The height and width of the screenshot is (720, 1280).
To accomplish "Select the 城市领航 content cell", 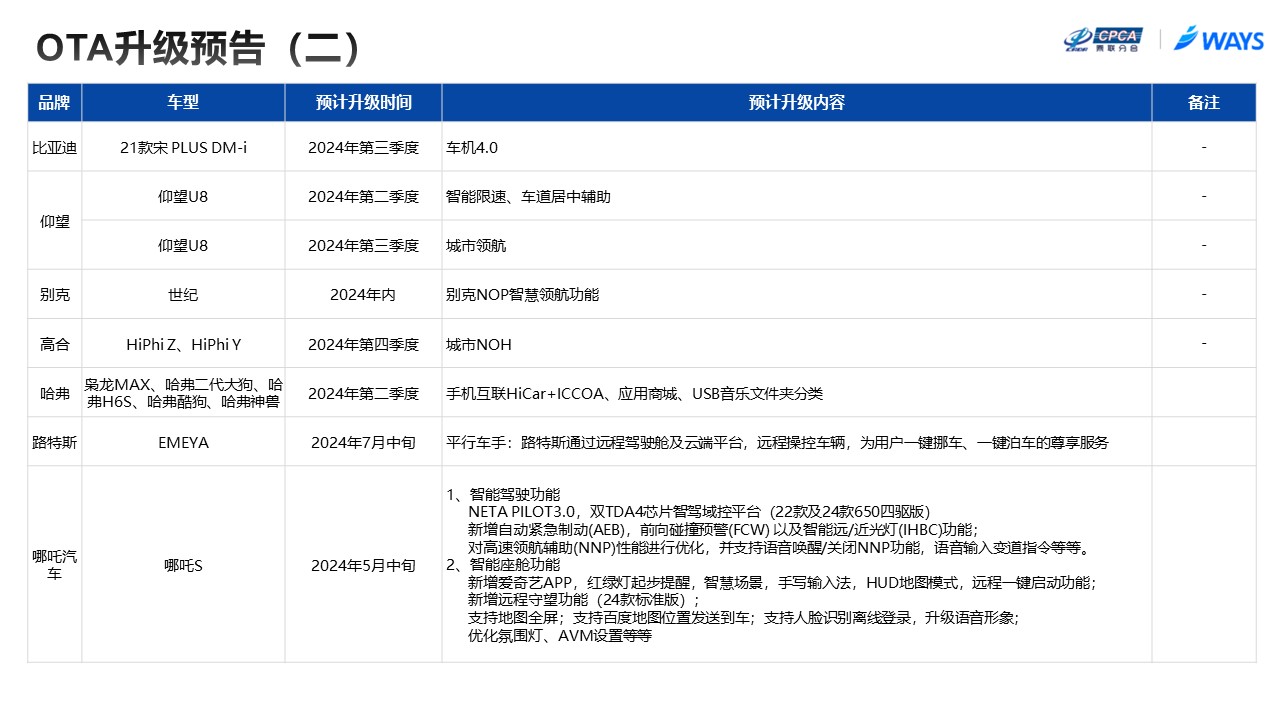I will 796,245.
